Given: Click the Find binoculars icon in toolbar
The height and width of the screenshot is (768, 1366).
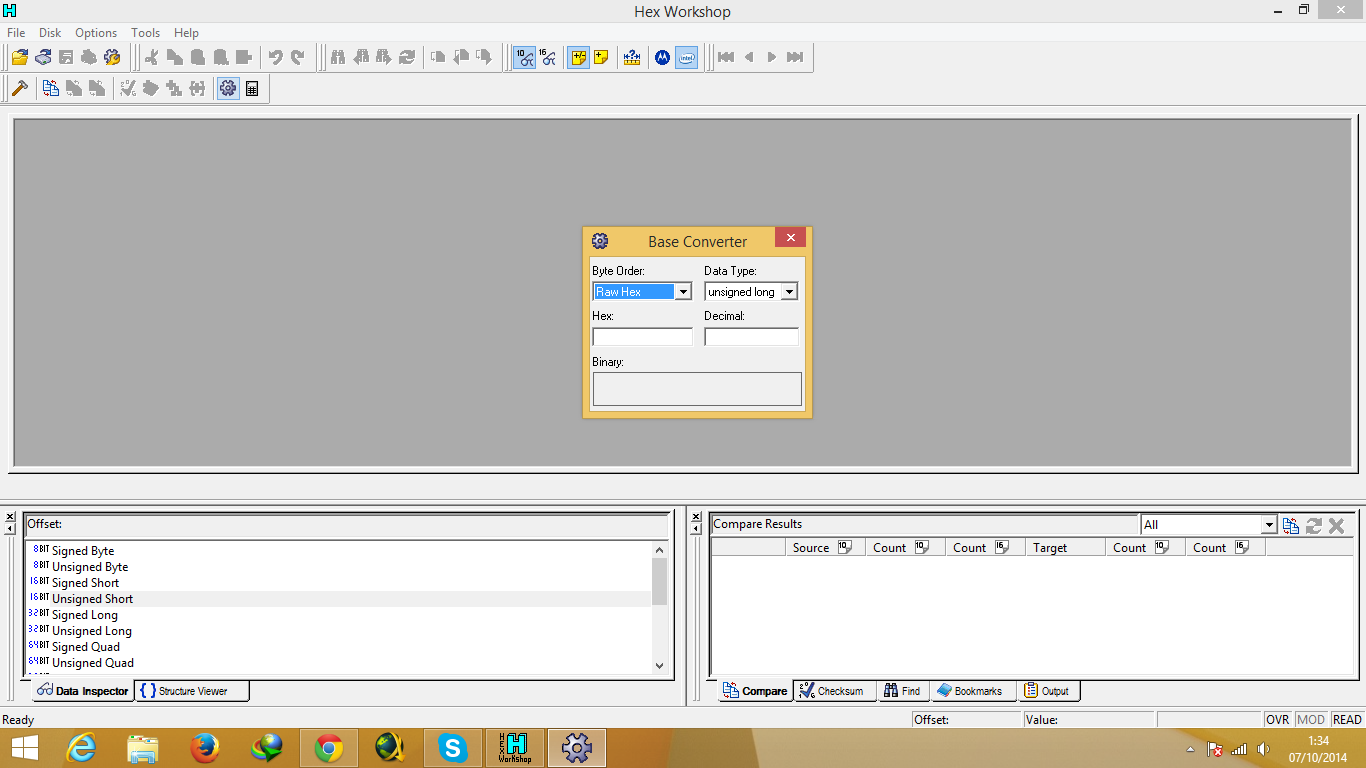Looking at the screenshot, I should (x=338, y=57).
